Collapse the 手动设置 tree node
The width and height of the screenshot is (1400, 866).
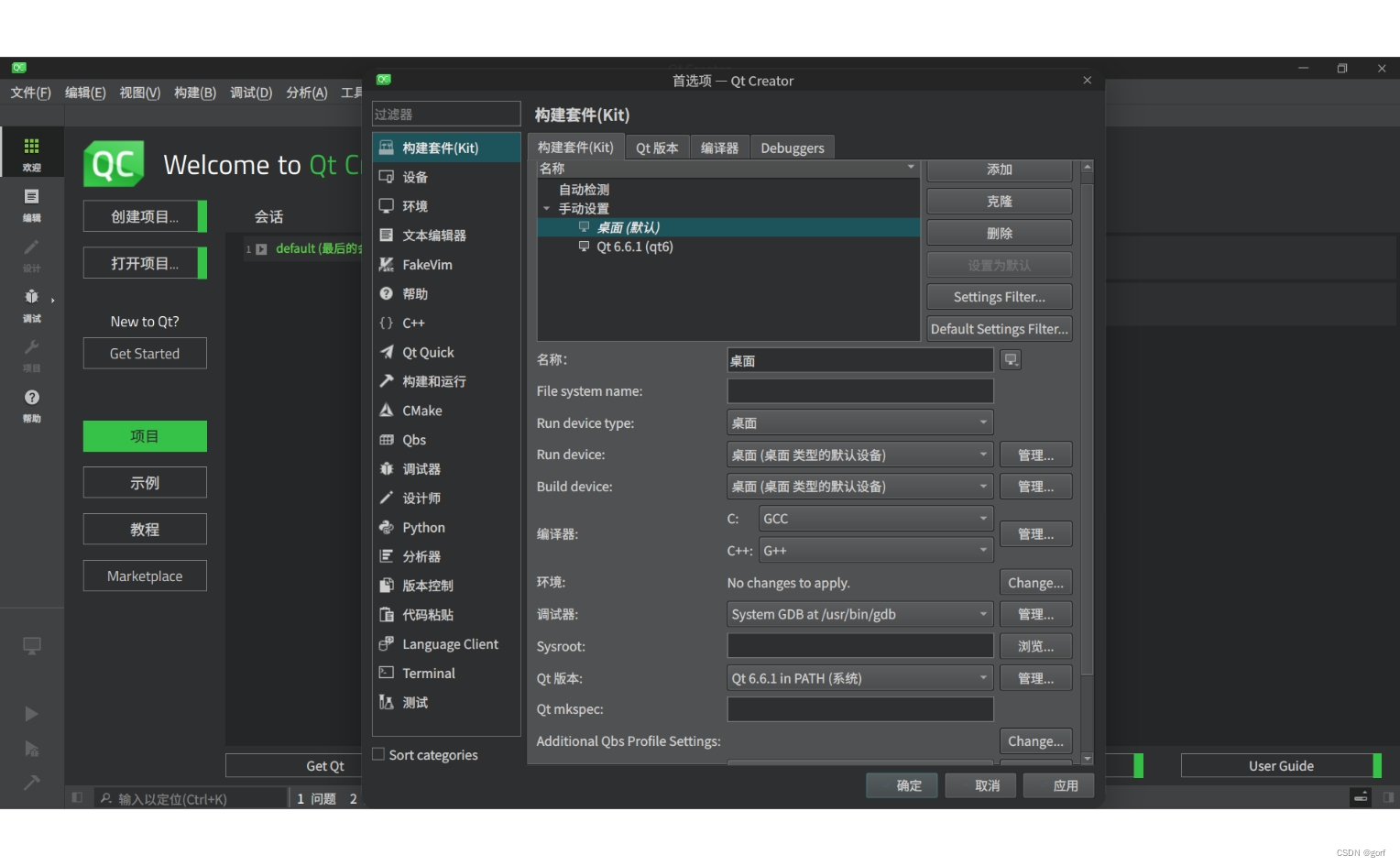(547, 209)
